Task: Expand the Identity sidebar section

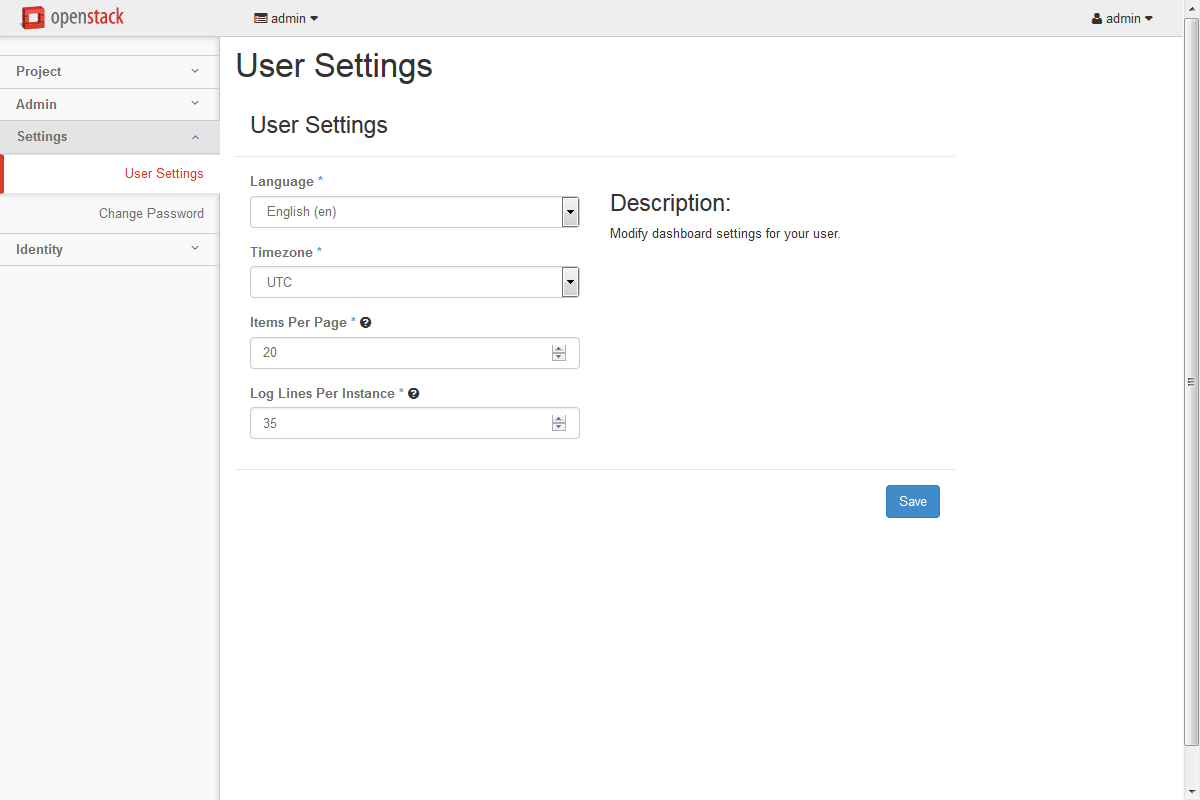Action: click(x=109, y=250)
